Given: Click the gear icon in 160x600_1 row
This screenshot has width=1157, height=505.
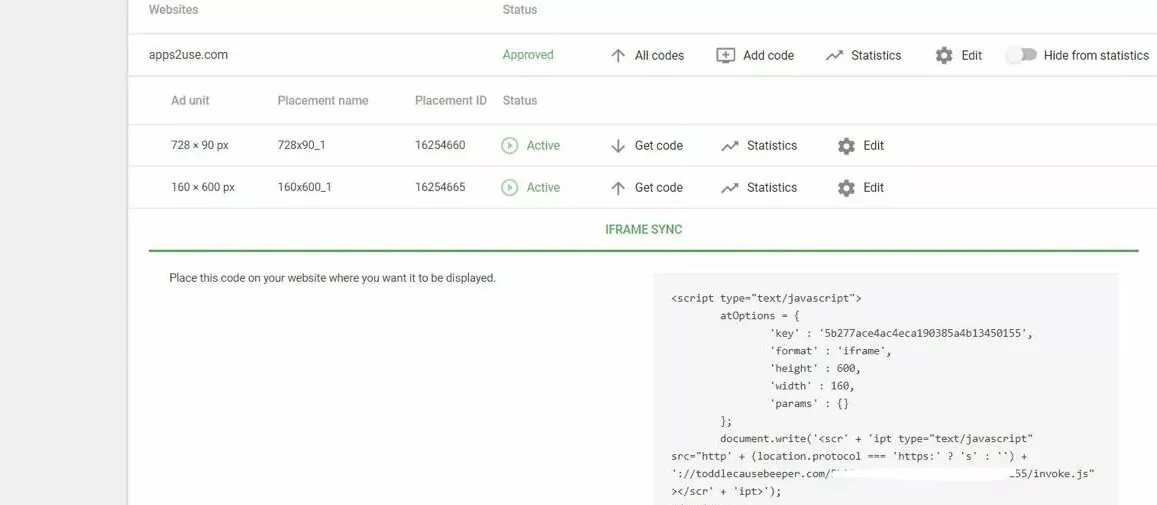Looking at the screenshot, I should tap(846, 188).
